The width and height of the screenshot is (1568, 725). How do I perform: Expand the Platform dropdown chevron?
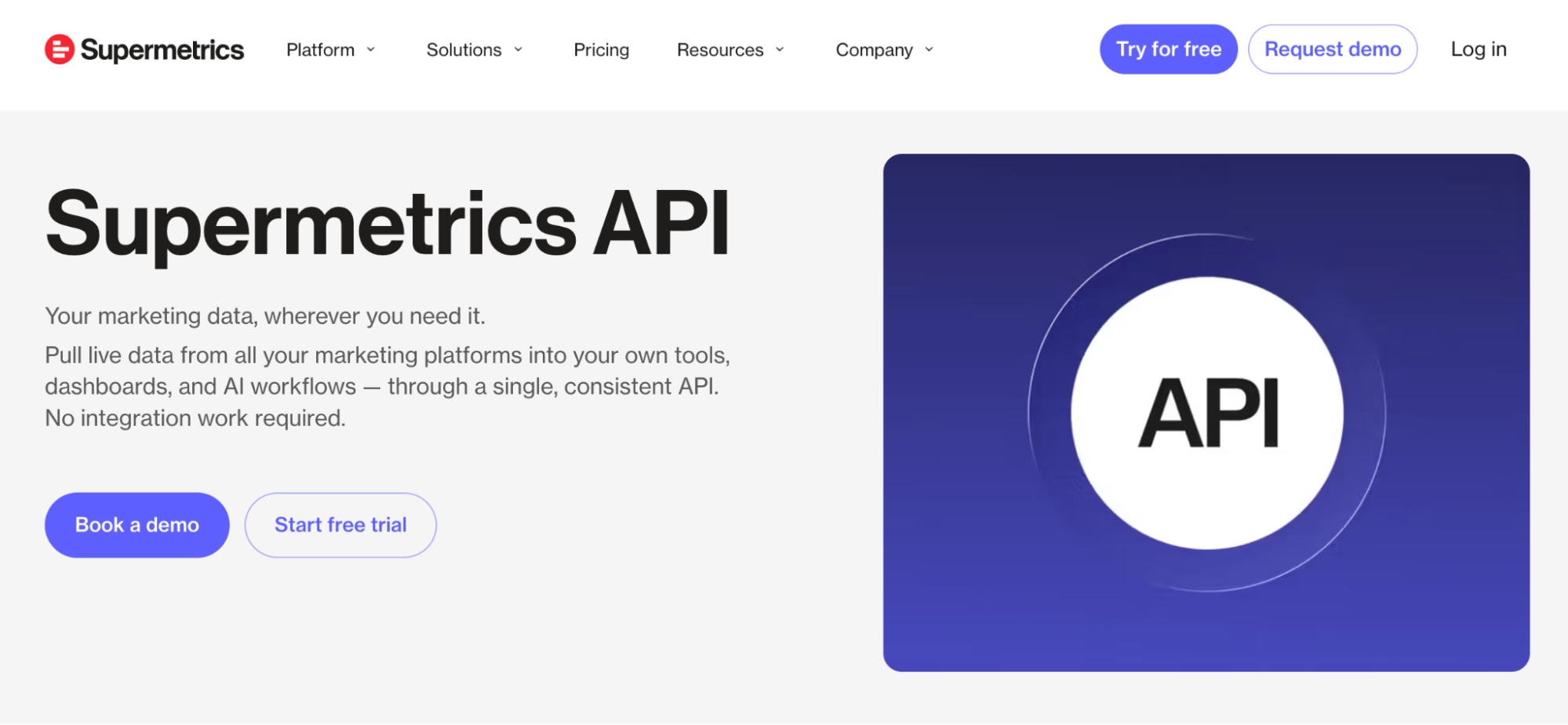tap(371, 49)
